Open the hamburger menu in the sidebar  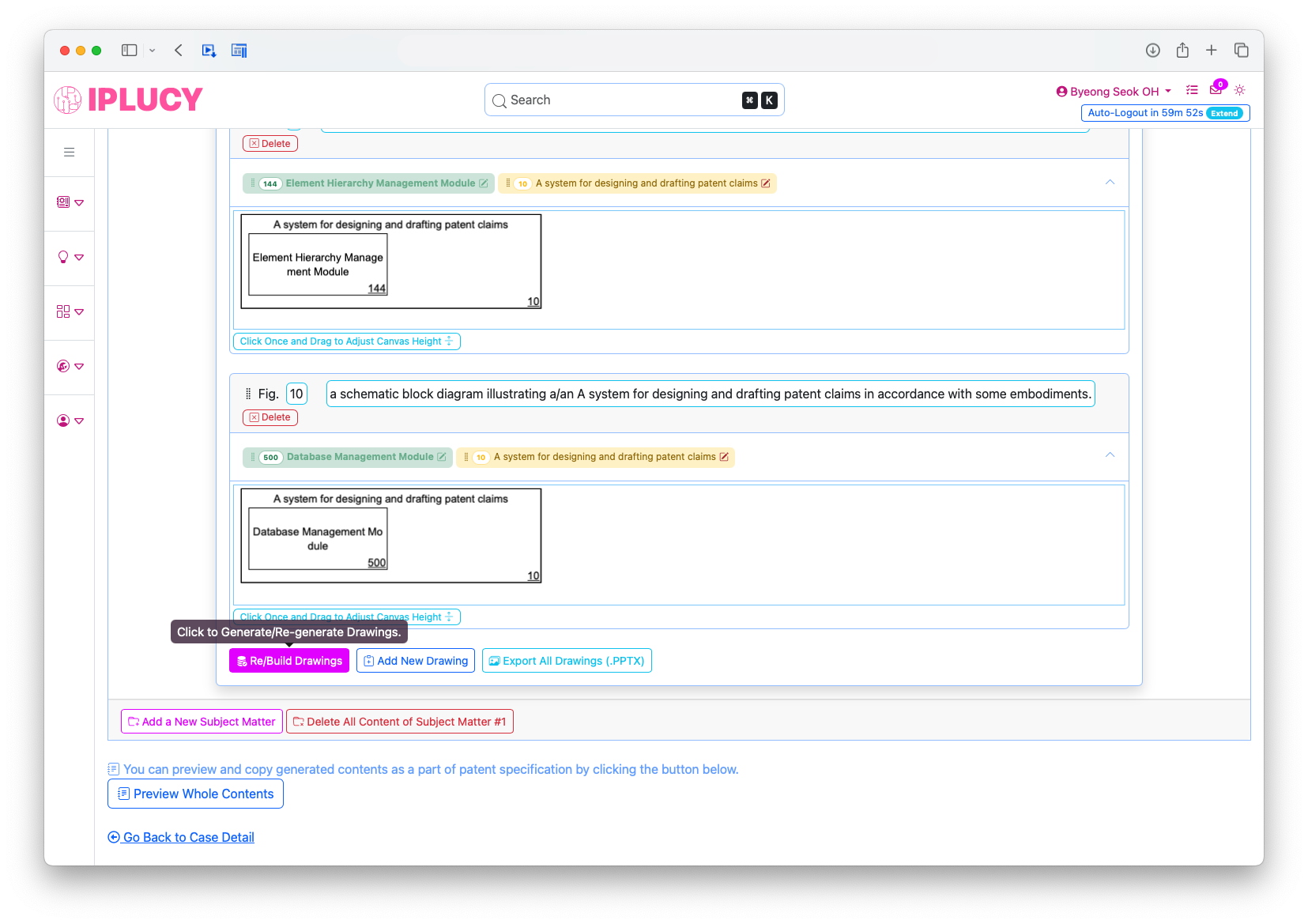click(x=70, y=152)
